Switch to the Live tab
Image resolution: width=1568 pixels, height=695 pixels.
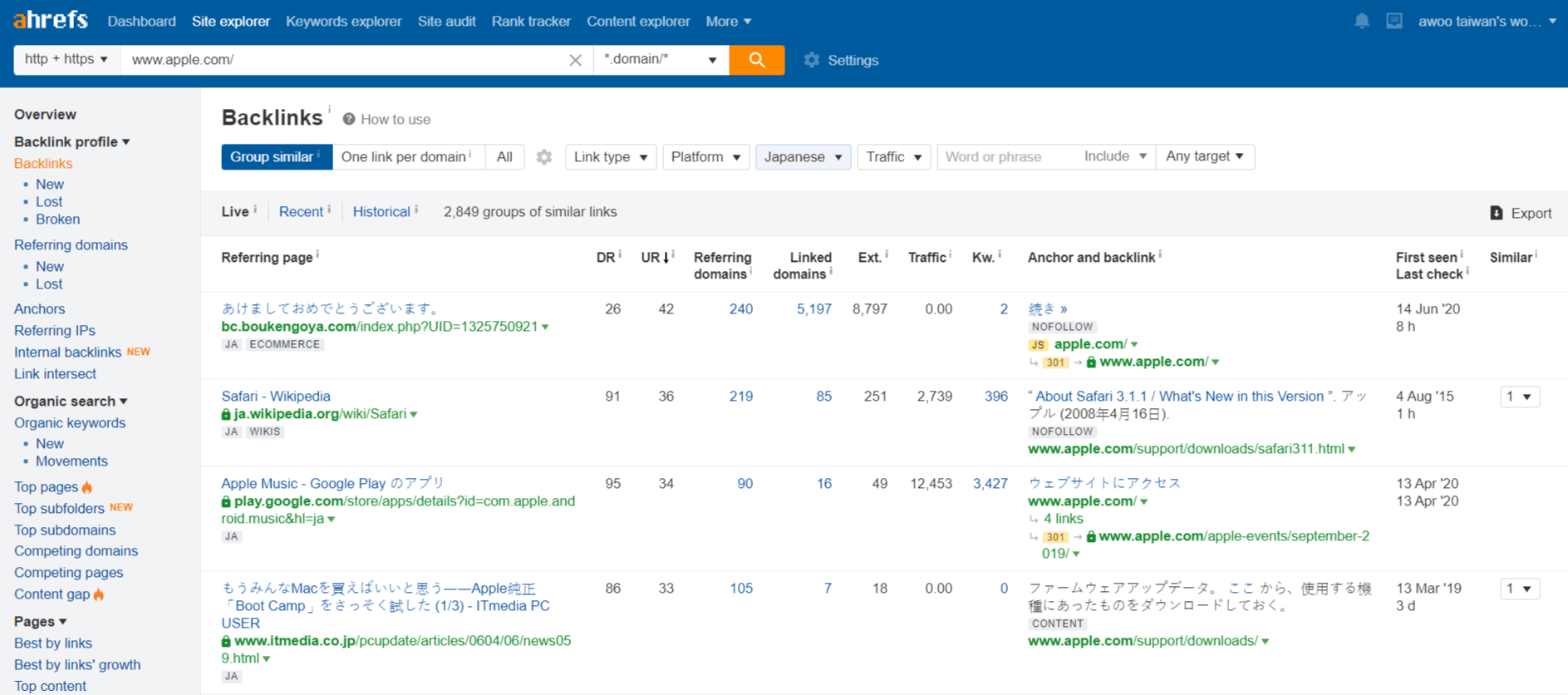[235, 212]
